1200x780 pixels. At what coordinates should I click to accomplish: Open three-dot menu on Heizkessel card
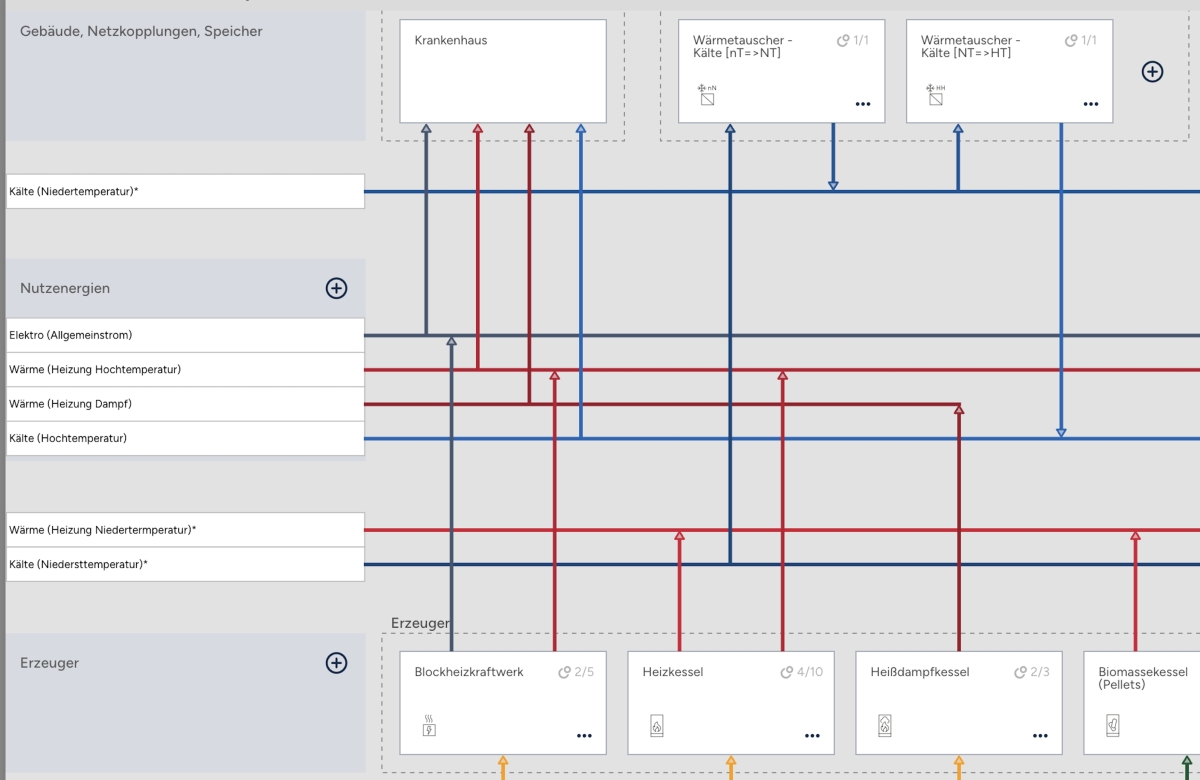812,736
